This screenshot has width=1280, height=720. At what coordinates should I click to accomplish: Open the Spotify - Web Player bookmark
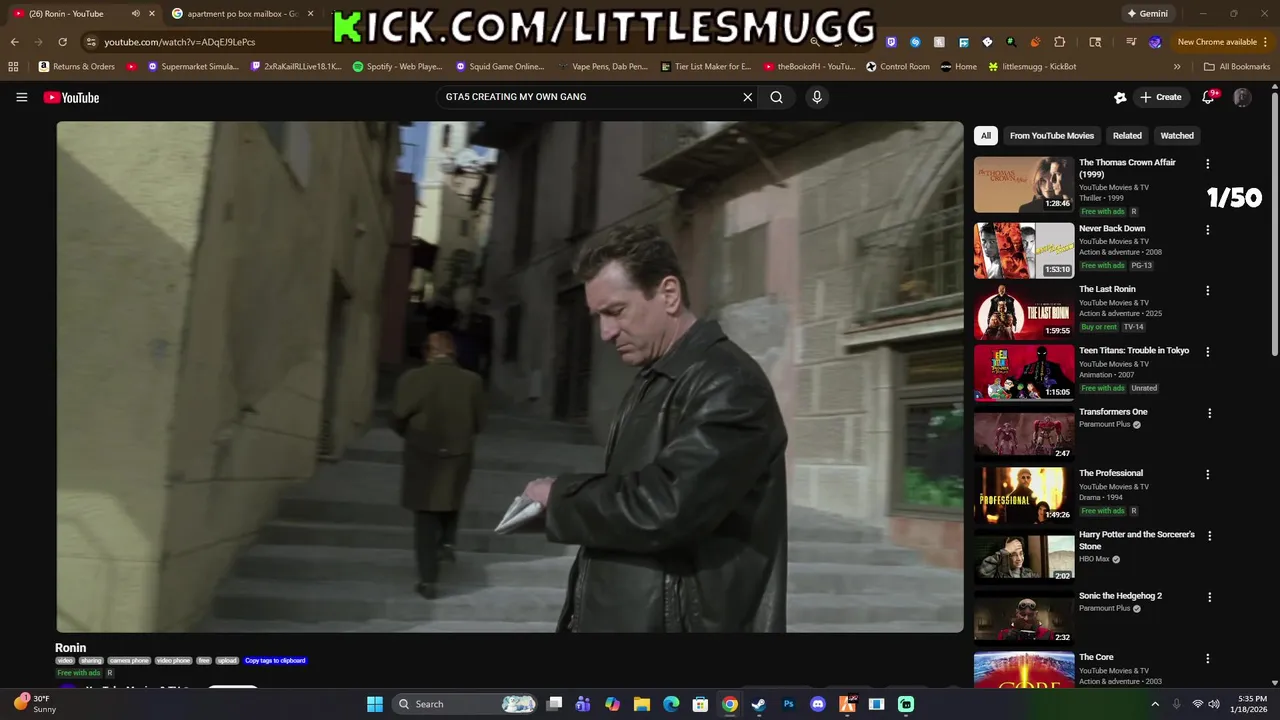(x=398, y=67)
